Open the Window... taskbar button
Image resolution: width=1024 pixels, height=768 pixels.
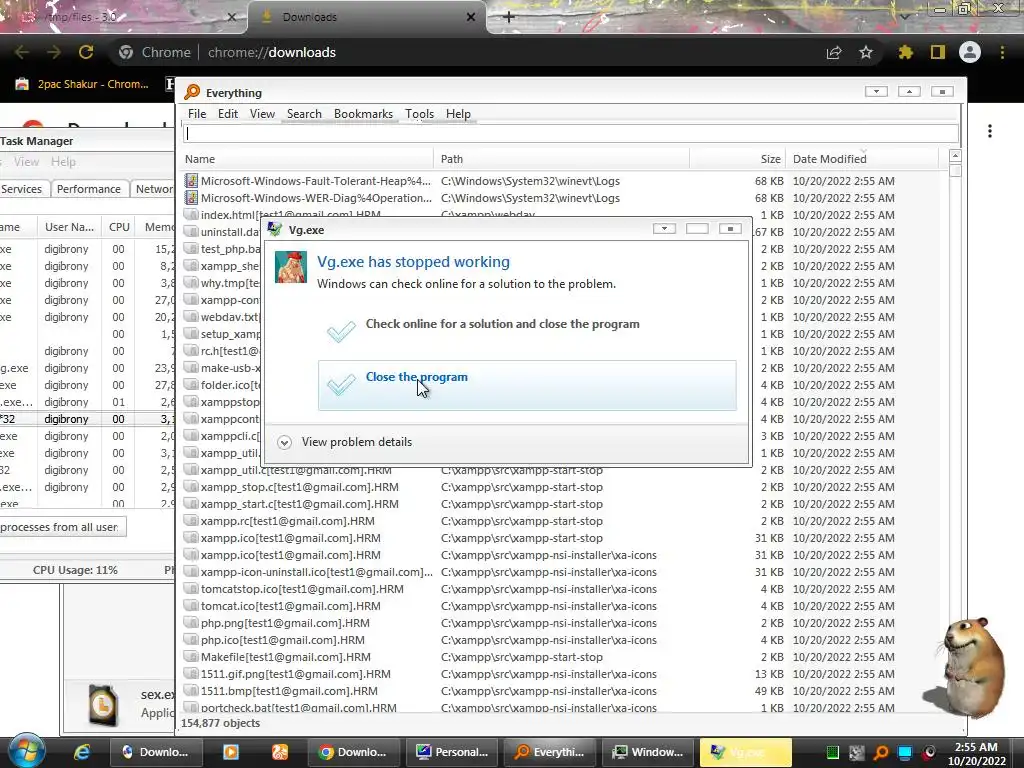[x=647, y=752]
